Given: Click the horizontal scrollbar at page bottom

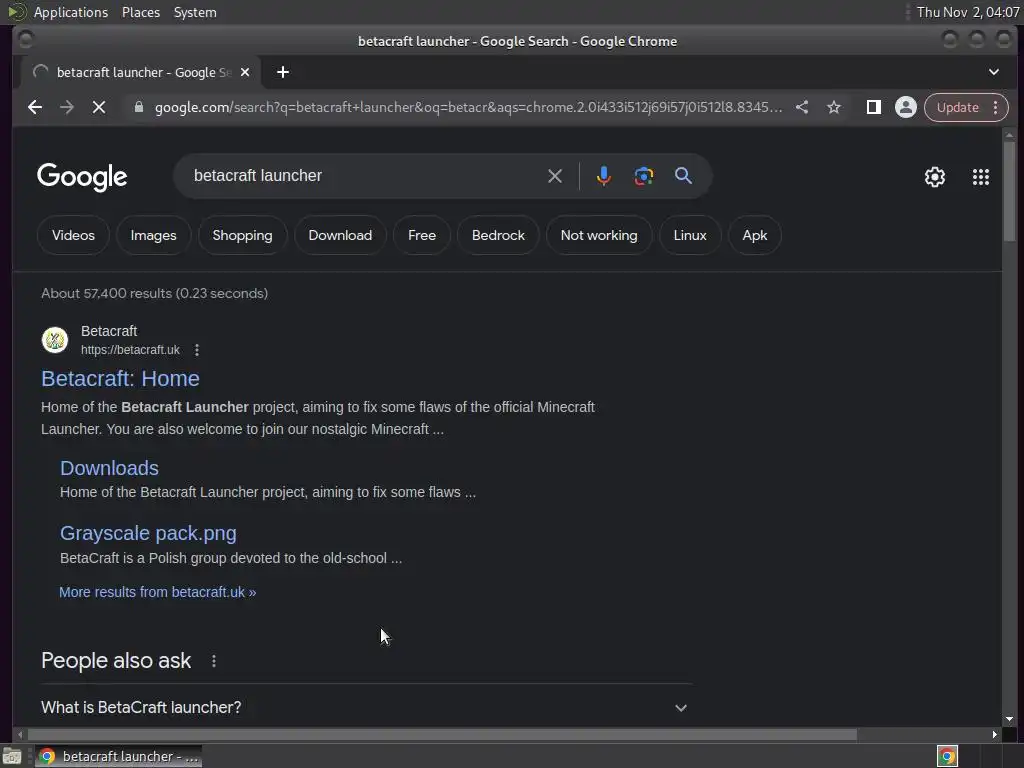Looking at the screenshot, I should [x=441, y=735].
